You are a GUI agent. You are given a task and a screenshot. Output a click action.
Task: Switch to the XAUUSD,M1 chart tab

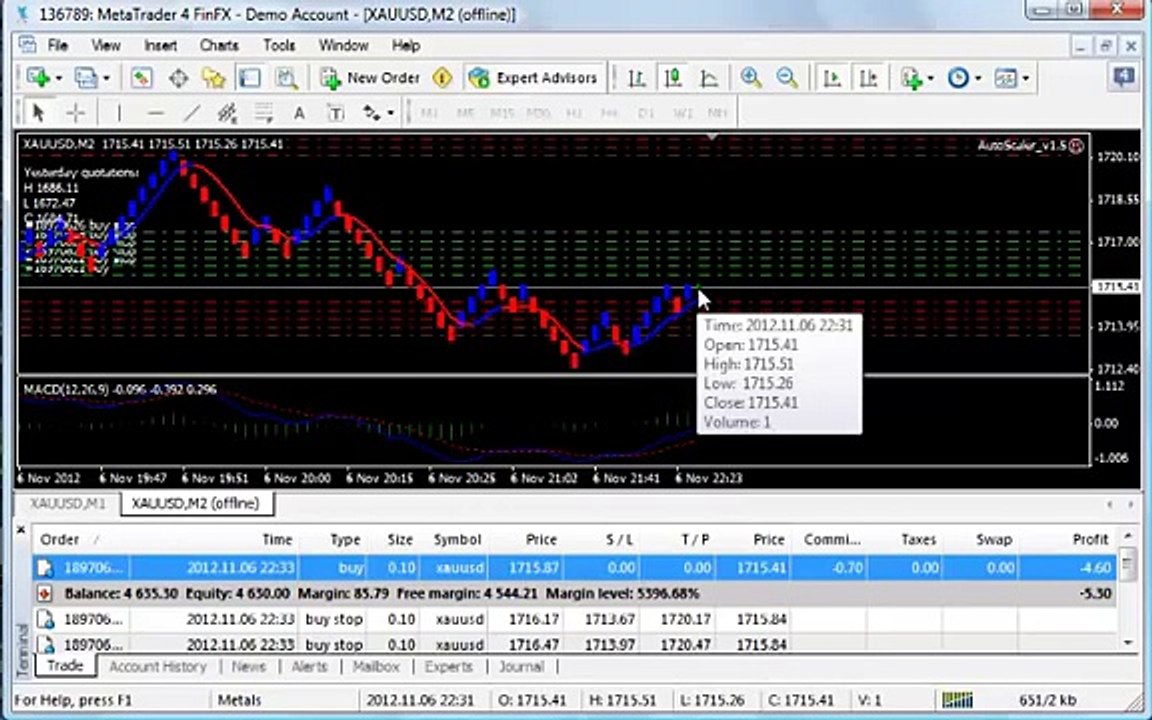(68, 503)
